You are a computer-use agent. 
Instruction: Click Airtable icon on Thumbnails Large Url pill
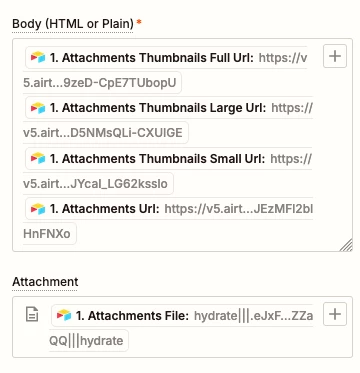point(38,108)
